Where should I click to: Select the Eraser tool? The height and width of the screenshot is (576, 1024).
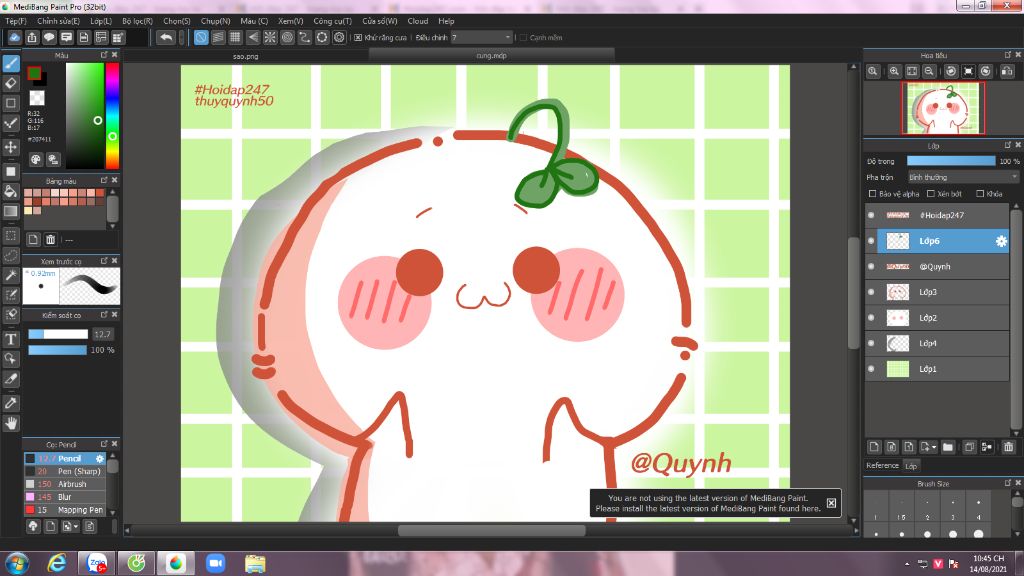tap(10, 83)
